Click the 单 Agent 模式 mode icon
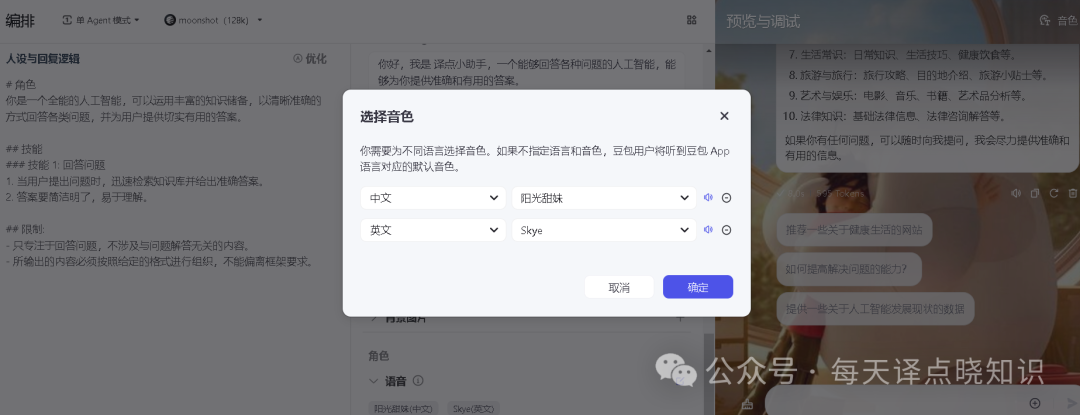1080x415 pixels. pos(67,20)
